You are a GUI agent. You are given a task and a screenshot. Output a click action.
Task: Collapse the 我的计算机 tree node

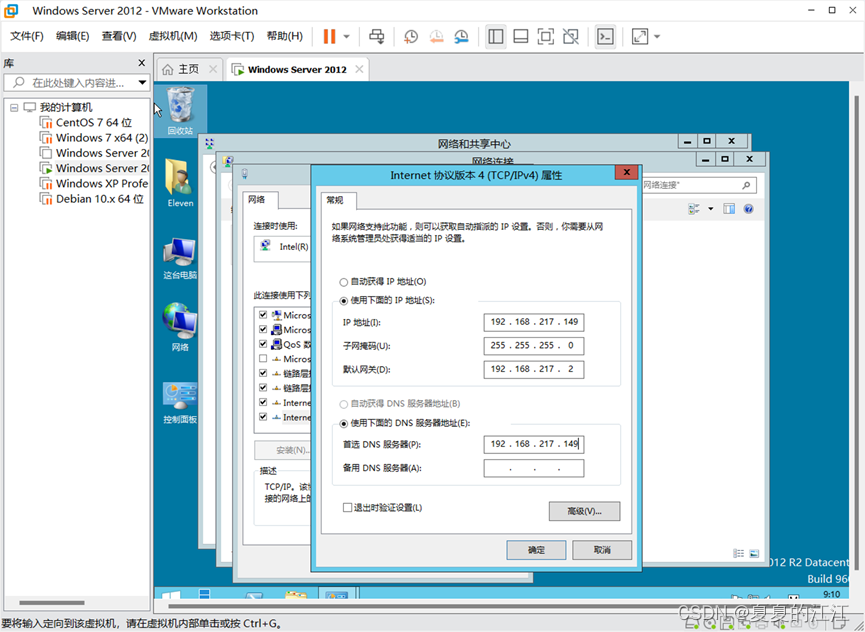click(14, 108)
